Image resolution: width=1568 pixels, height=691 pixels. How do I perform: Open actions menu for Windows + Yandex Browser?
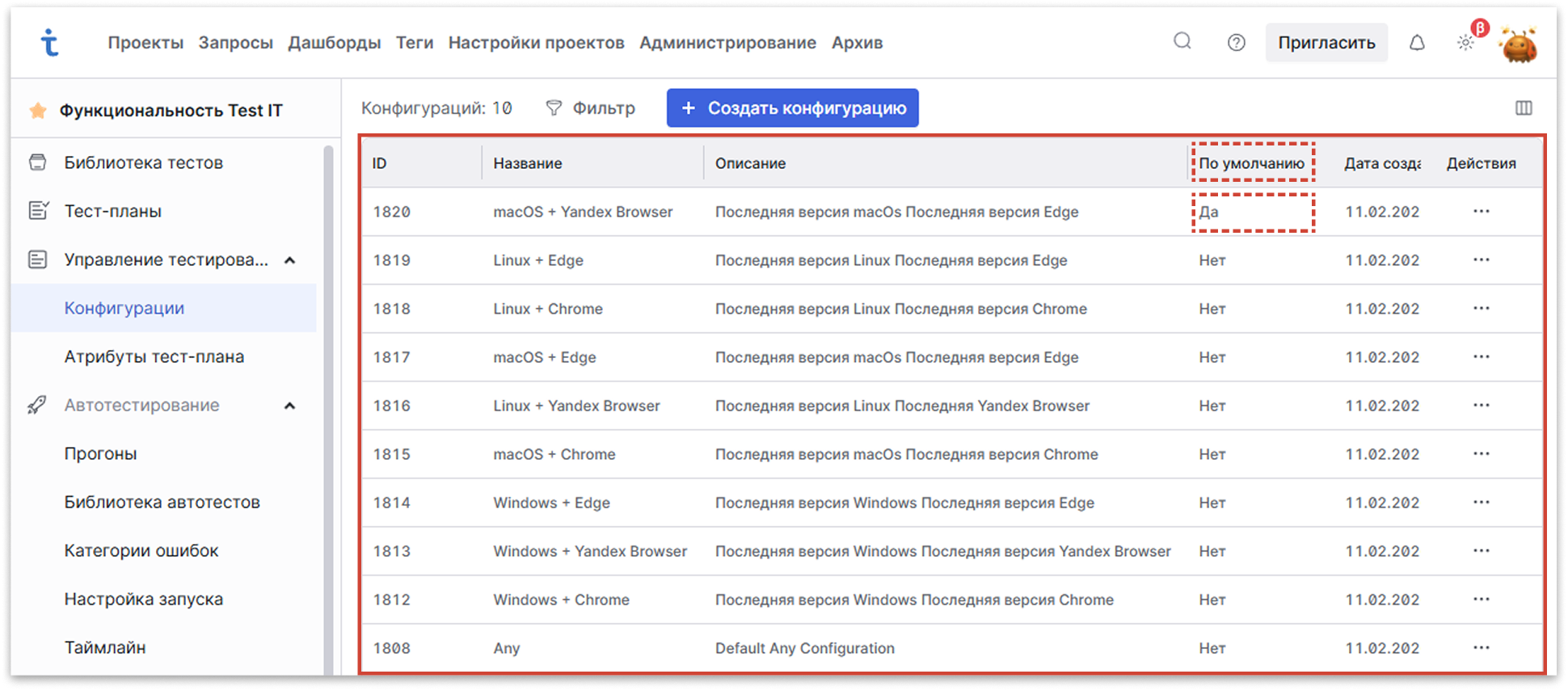click(x=1481, y=550)
